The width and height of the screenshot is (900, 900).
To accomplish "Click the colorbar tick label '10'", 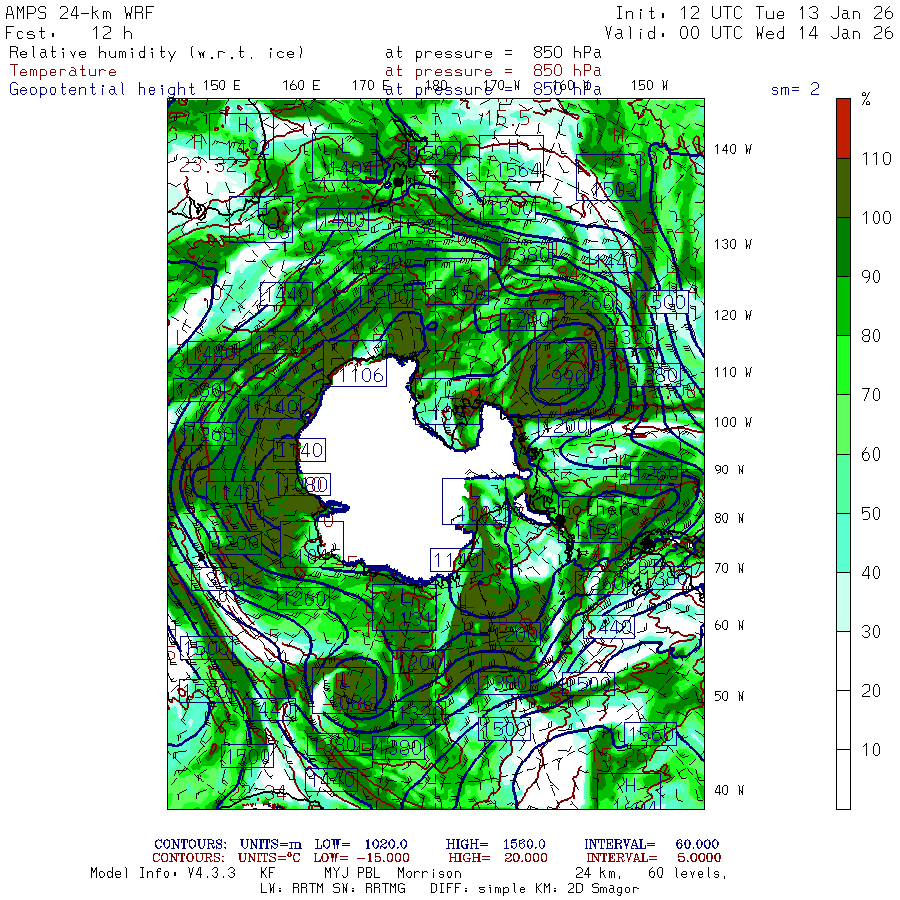I will tap(871, 750).
